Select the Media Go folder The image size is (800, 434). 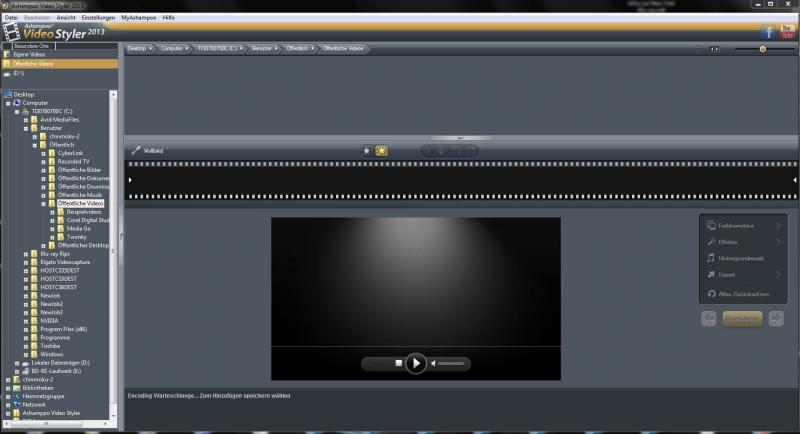click(x=79, y=228)
